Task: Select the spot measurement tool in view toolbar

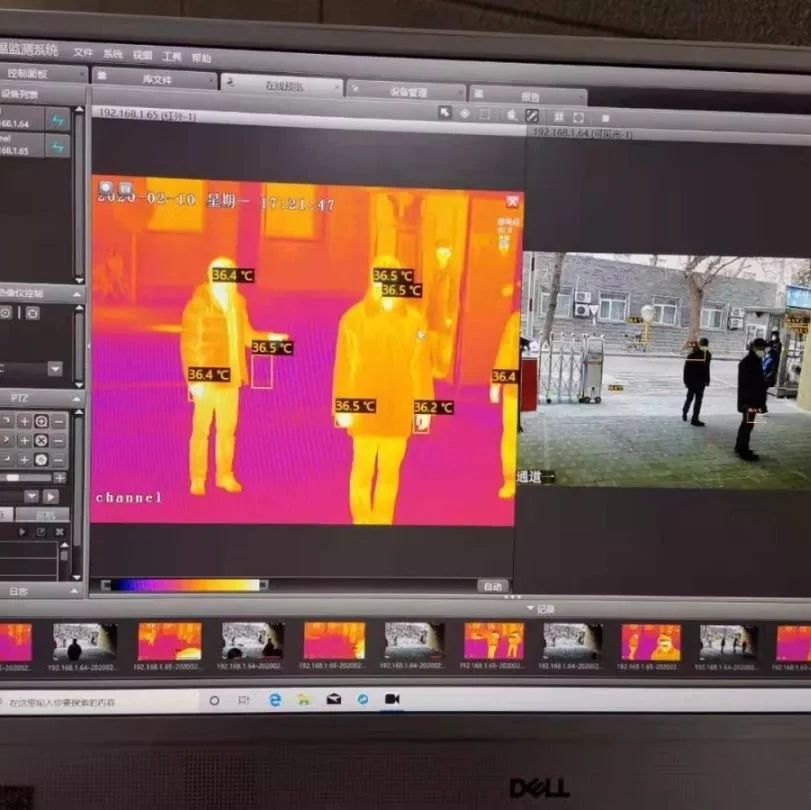Action: pos(464,113)
